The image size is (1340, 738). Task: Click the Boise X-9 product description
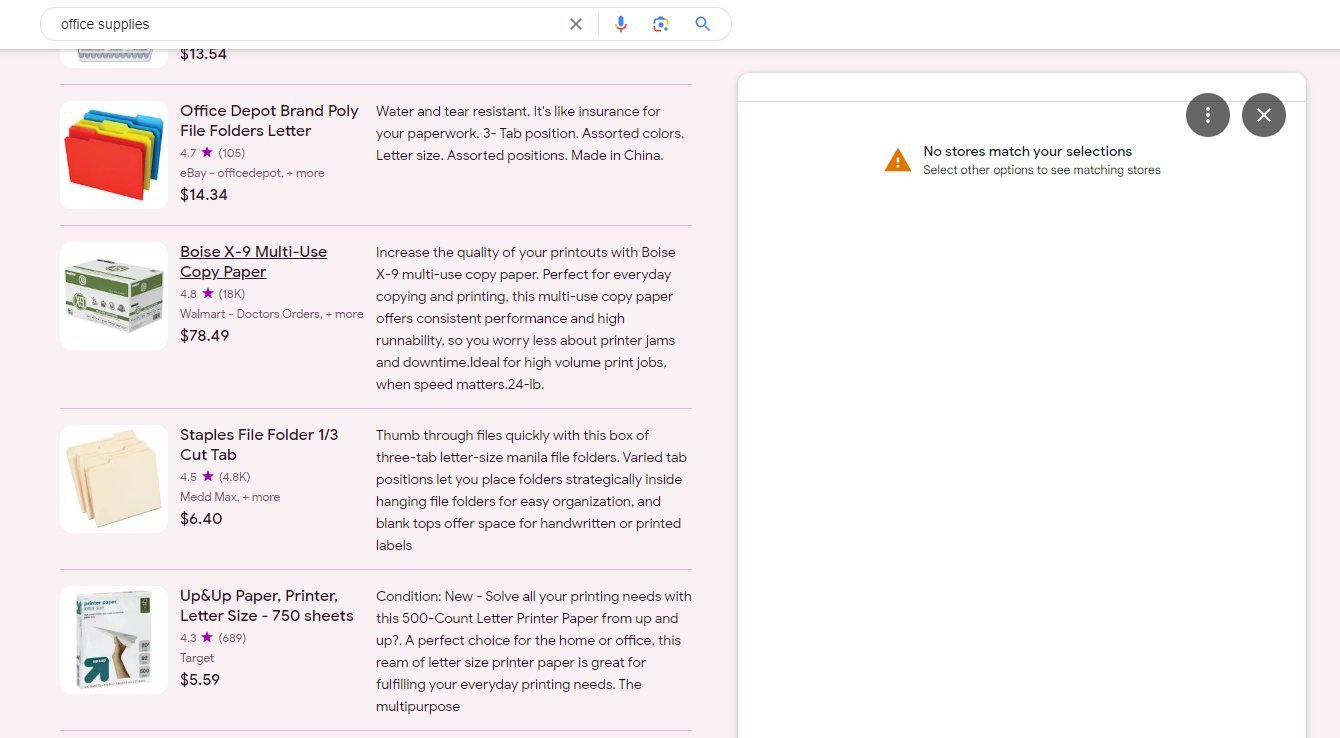(526, 318)
